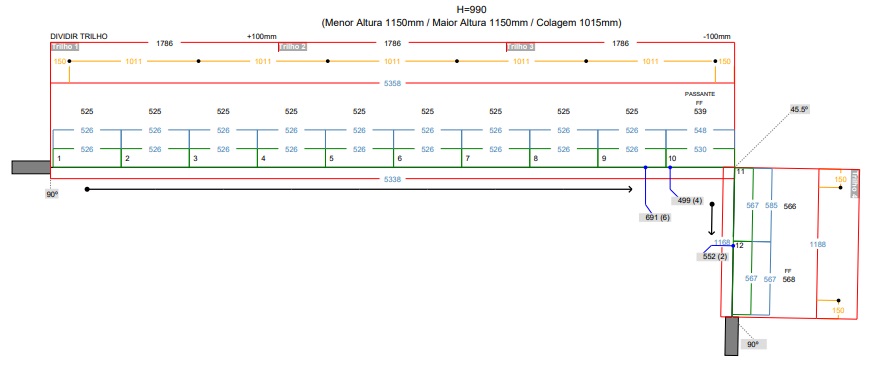
Task: Click the 691 (6) measurement callout
Action: [657, 218]
